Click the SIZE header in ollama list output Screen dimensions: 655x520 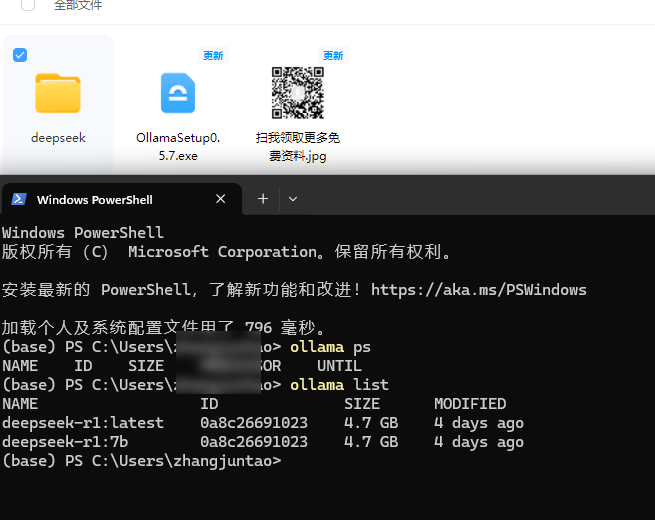[x=362, y=404]
